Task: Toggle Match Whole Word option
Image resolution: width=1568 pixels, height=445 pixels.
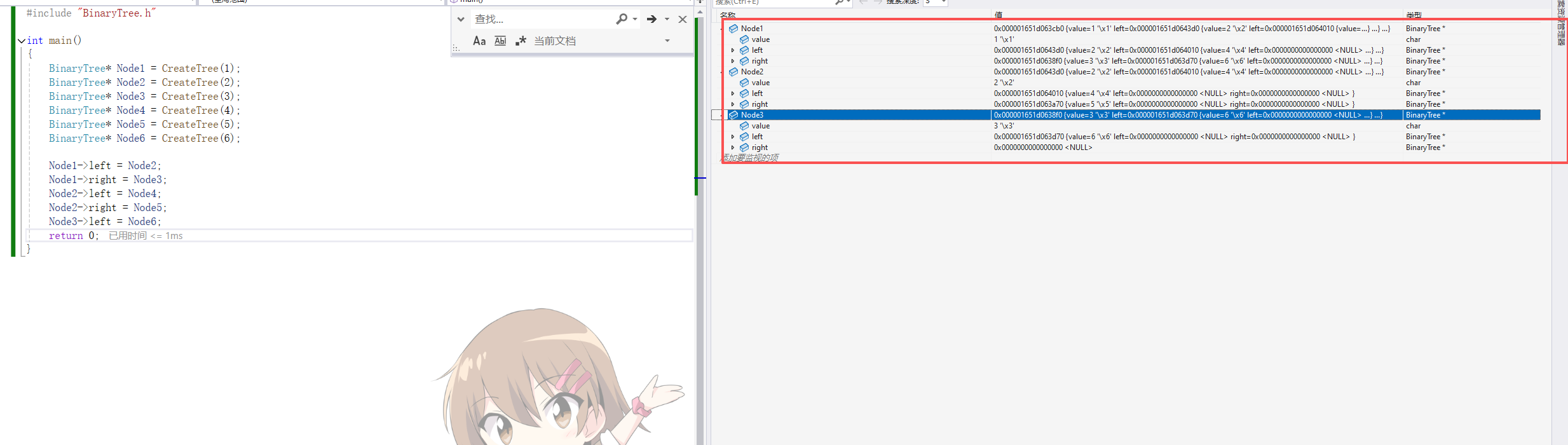Action: pos(500,41)
